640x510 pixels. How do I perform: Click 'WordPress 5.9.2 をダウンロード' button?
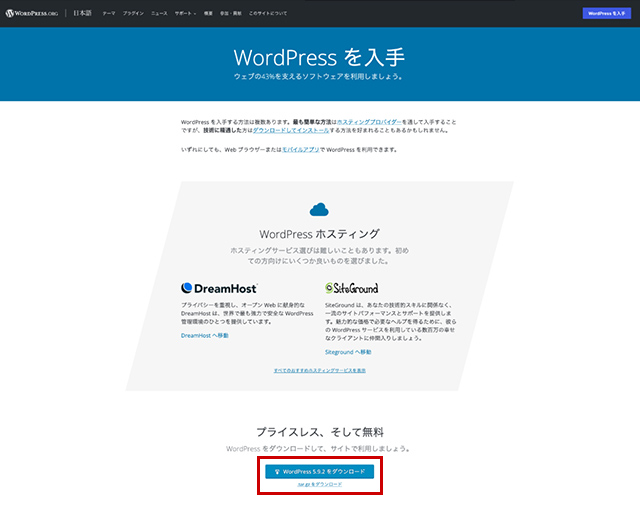click(x=319, y=471)
